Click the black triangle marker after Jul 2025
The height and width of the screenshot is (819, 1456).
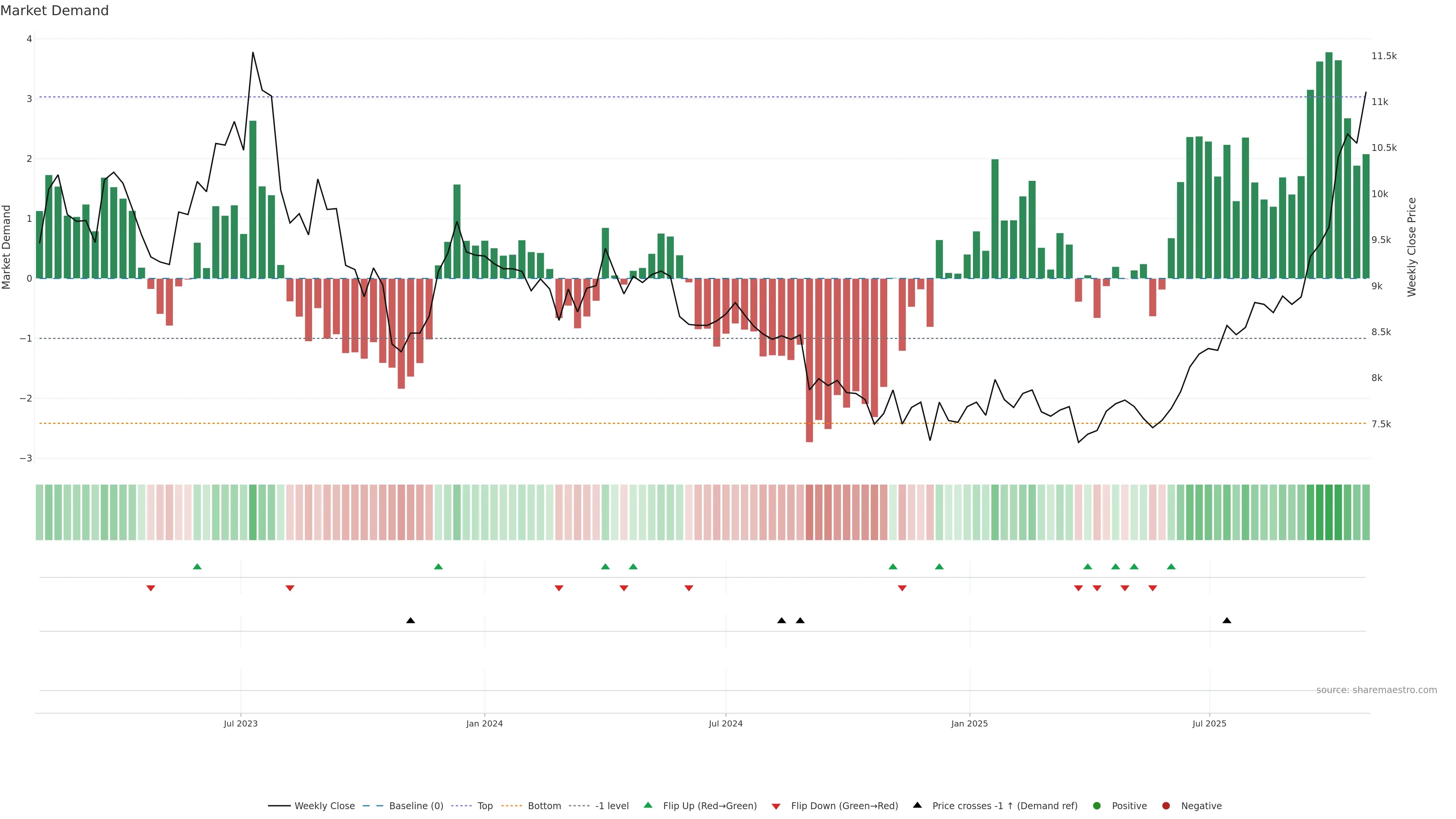click(x=1227, y=621)
